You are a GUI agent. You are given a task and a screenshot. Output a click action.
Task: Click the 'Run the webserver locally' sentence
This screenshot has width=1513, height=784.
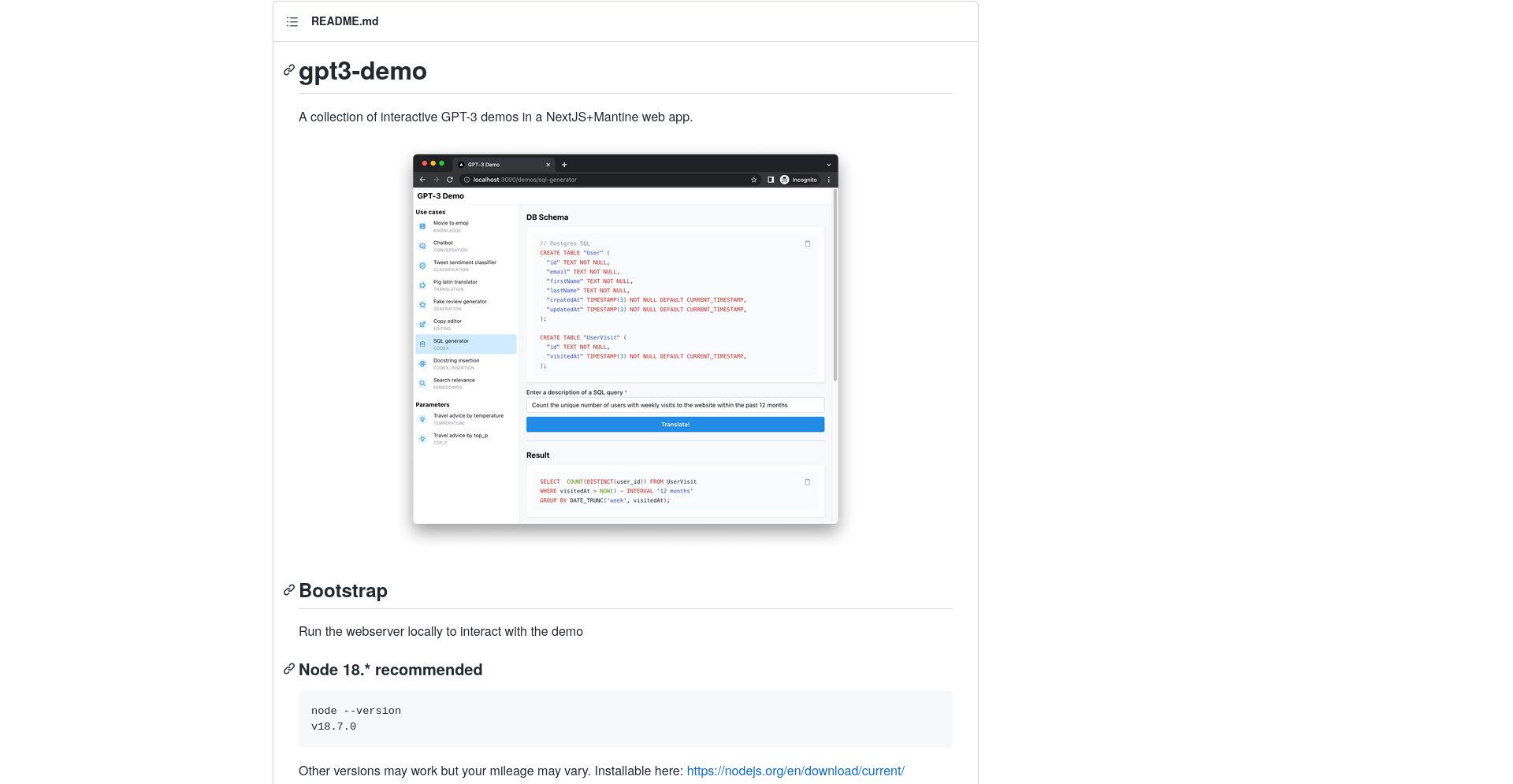point(441,631)
